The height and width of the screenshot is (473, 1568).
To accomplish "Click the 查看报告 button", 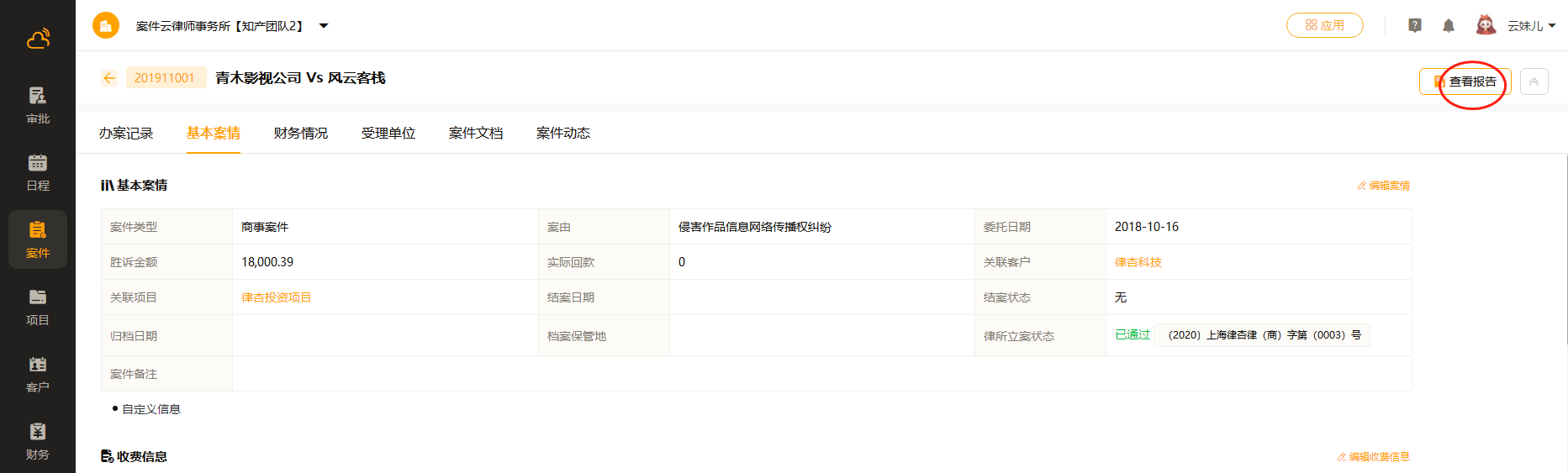I will pyautogui.click(x=1465, y=81).
